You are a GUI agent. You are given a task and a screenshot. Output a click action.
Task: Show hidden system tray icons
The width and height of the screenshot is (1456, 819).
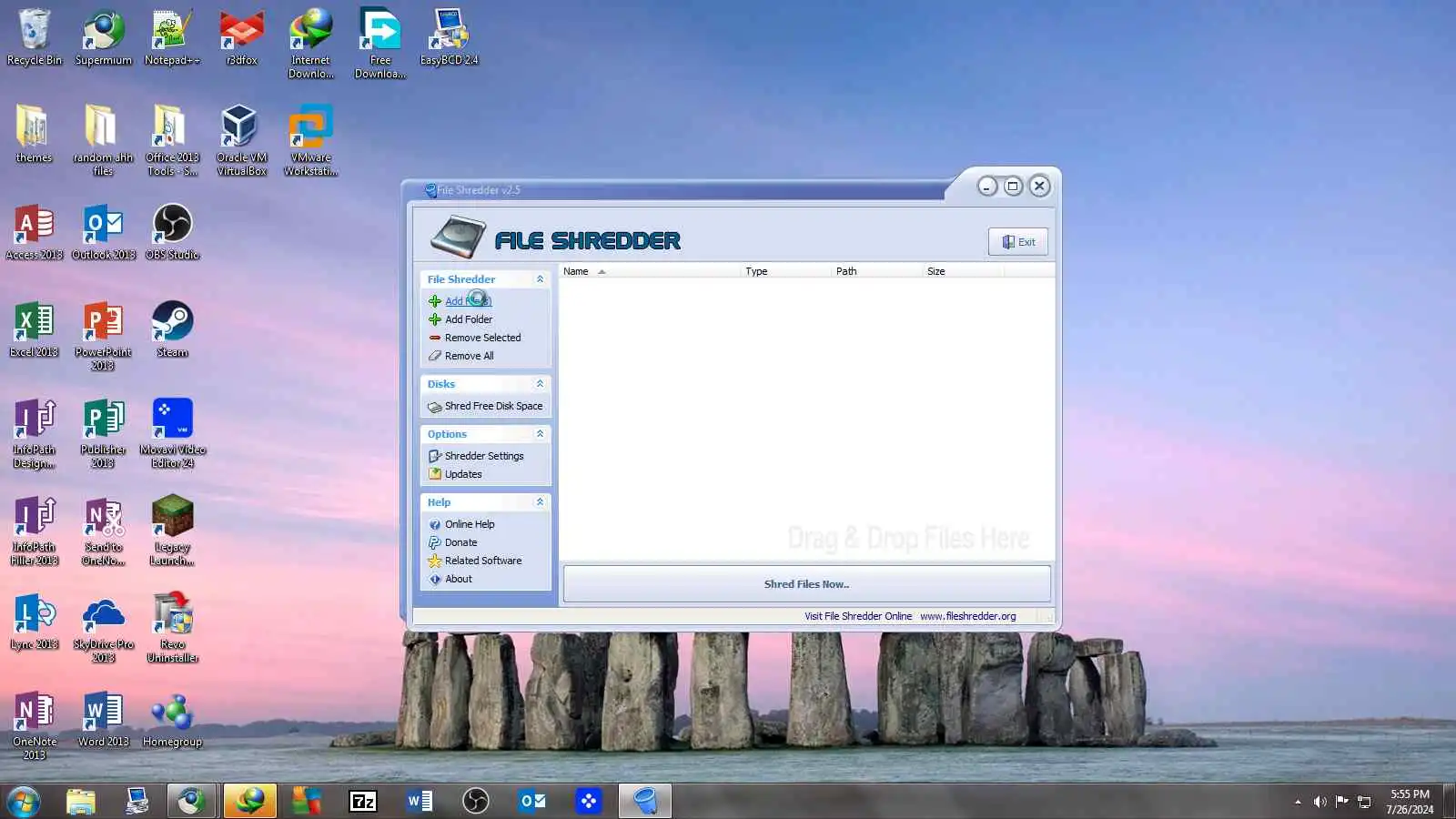(1298, 802)
